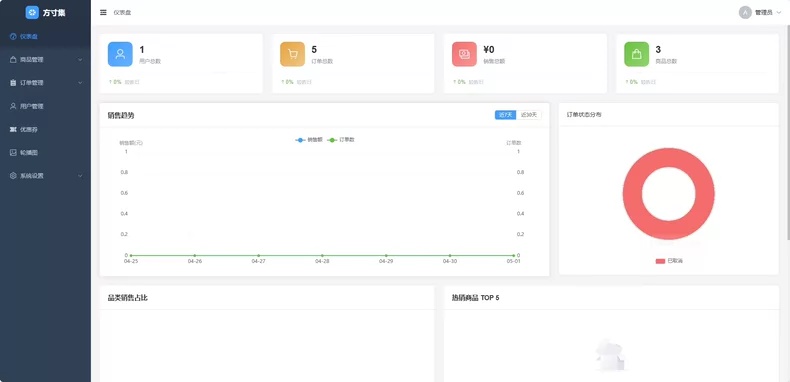The width and height of the screenshot is (790, 382).
Task: Click the 仪表盘 breadcrumb in header
Action: tap(122, 13)
